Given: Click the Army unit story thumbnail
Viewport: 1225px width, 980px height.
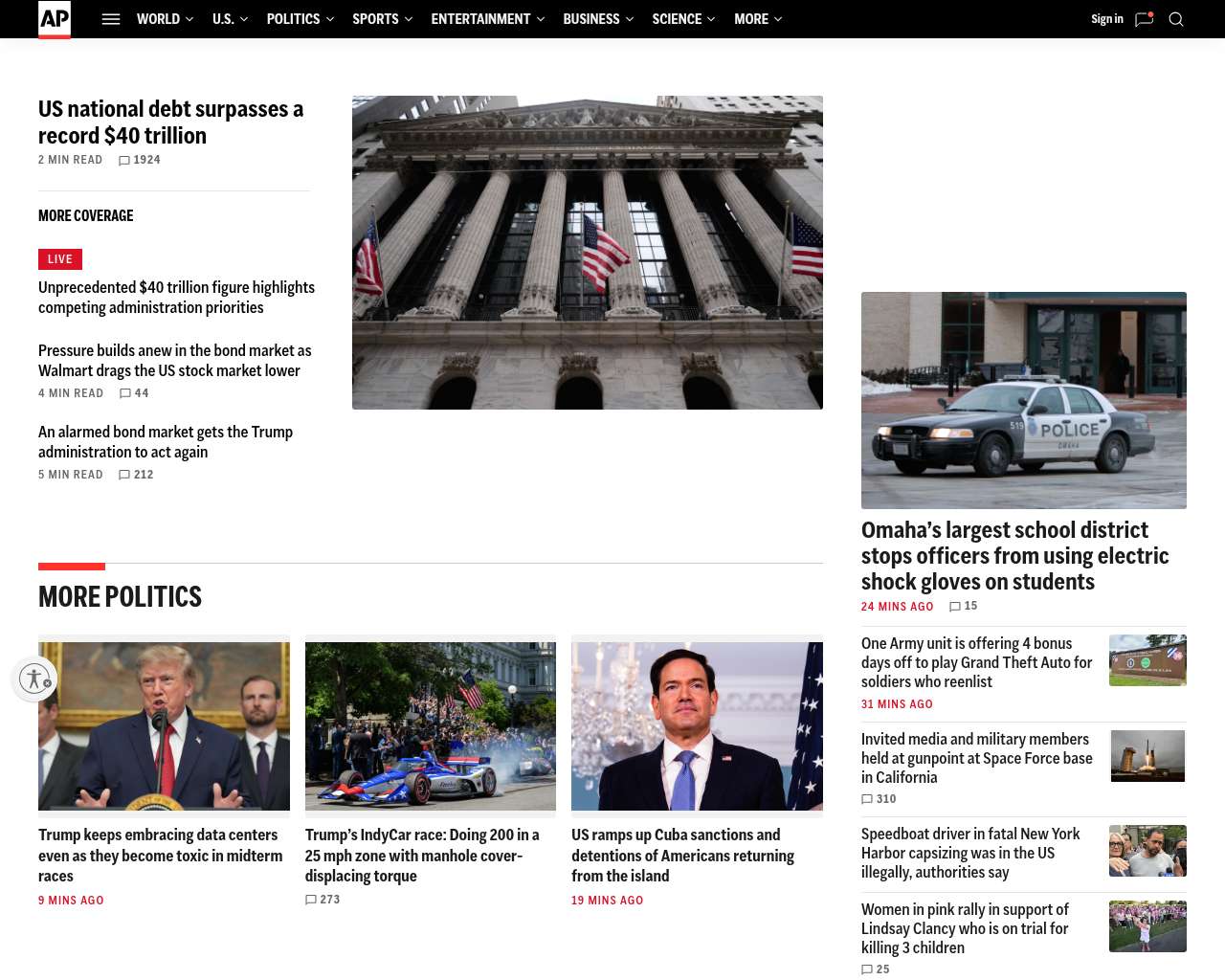Looking at the screenshot, I should (1147, 660).
